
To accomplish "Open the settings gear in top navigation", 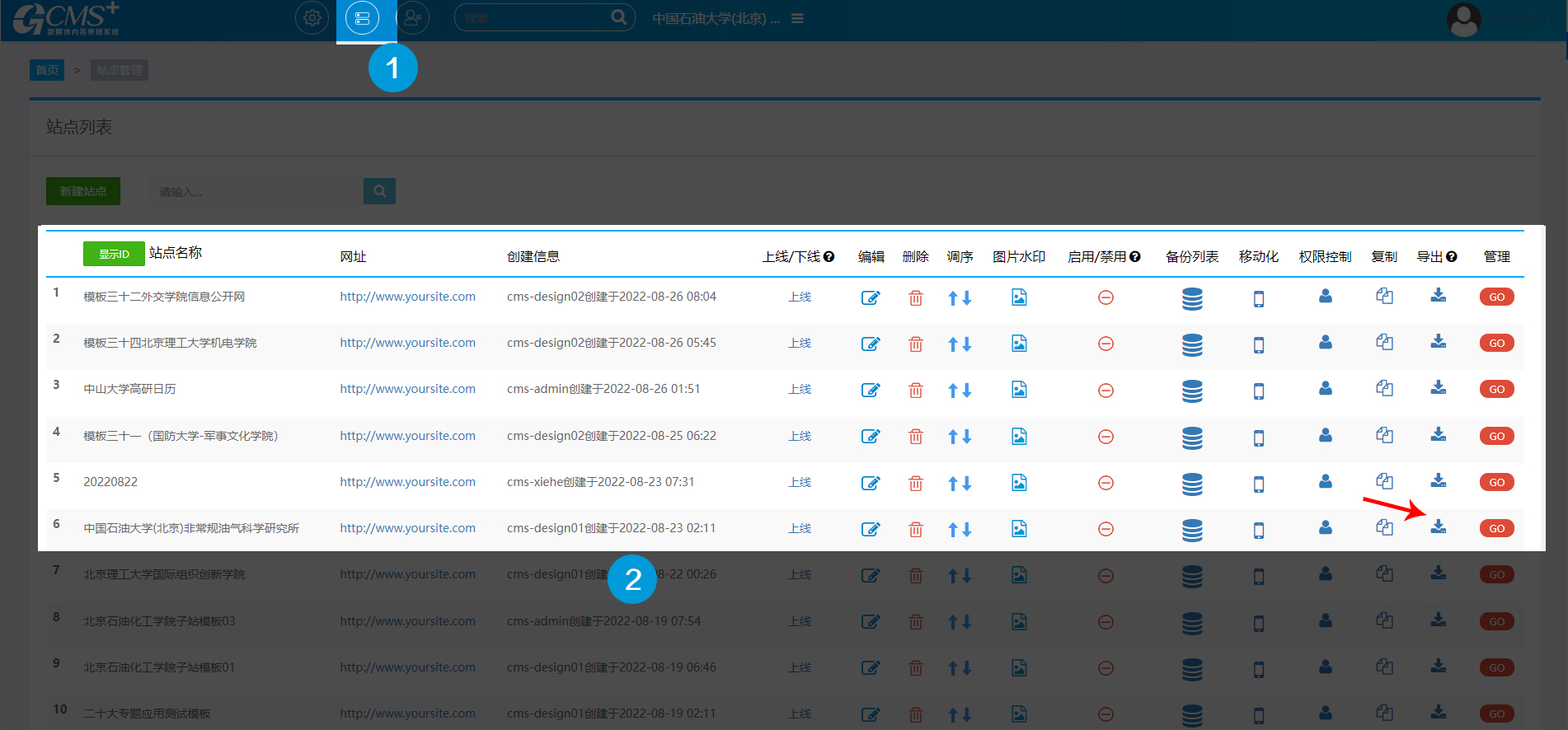I will 312,18.
